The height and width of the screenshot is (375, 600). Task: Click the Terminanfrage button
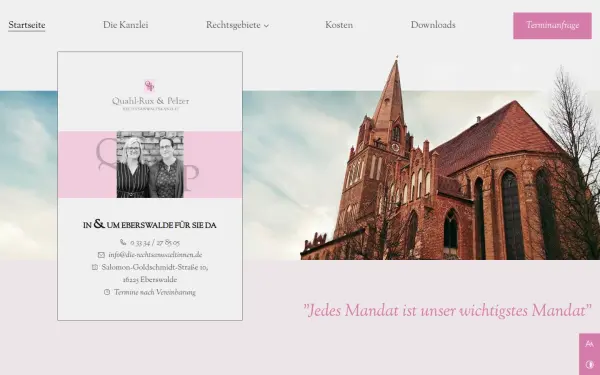(552, 26)
